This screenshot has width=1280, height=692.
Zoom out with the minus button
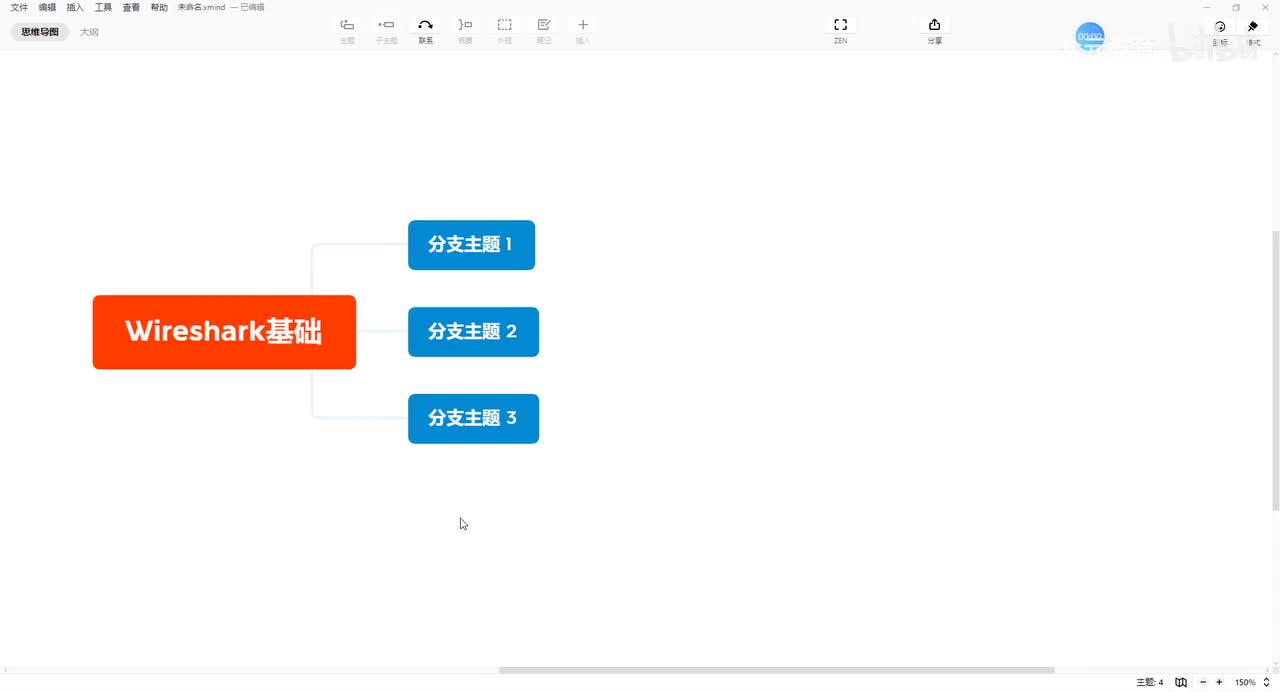pos(1203,682)
